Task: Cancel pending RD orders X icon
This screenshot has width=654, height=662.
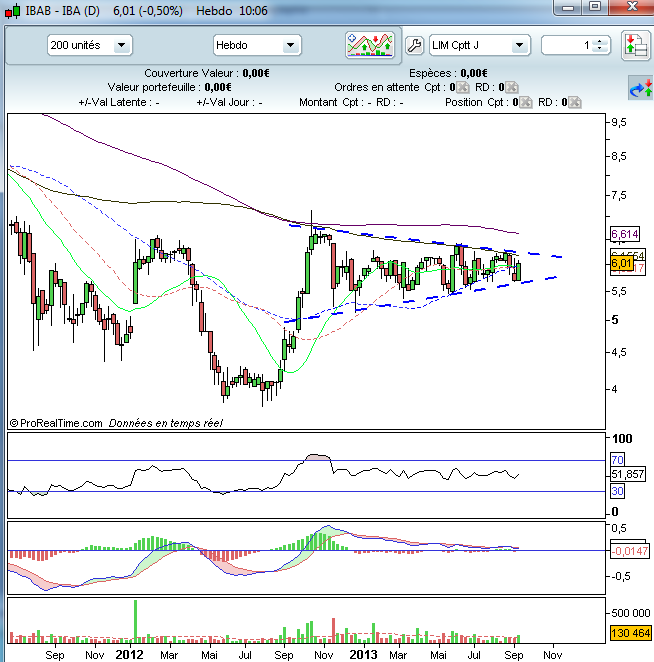Action: coord(511,87)
